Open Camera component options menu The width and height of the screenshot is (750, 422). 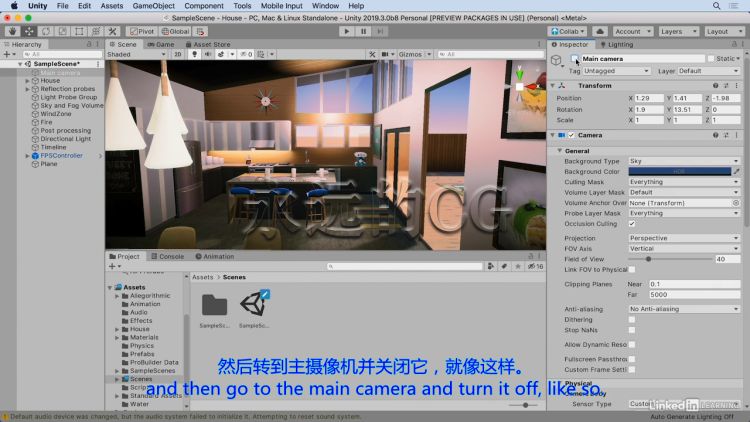pyautogui.click(x=737, y=135)
